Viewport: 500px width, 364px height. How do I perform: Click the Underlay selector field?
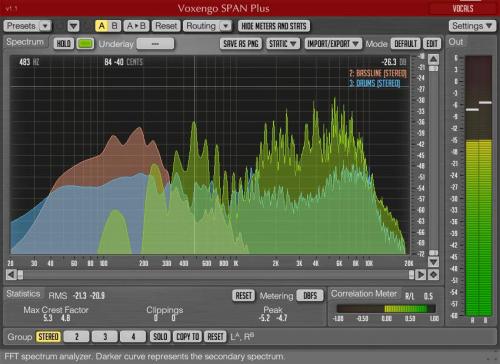click(155, 44)
